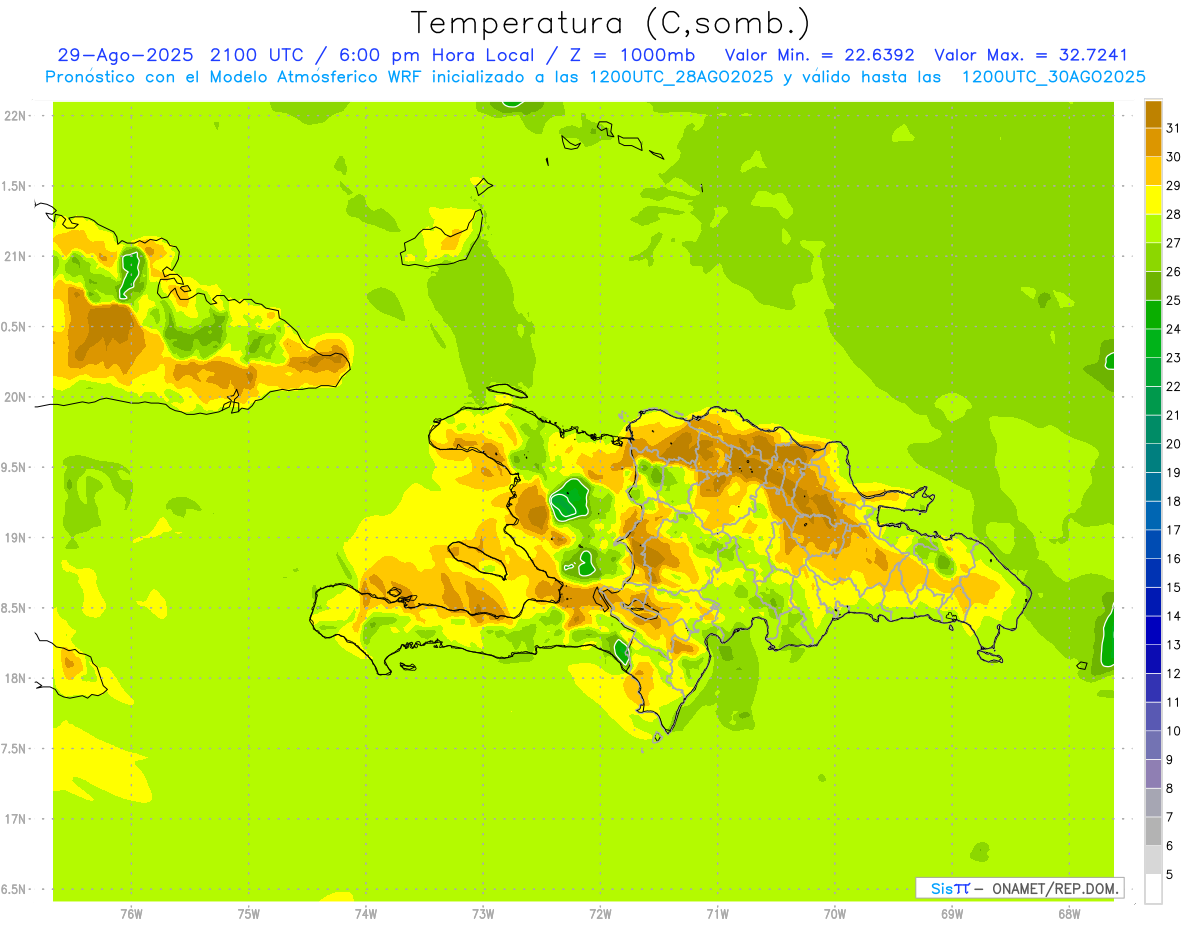Click the "2100 UTC" time text
The image size is (1200, 927).
[258, 55]
